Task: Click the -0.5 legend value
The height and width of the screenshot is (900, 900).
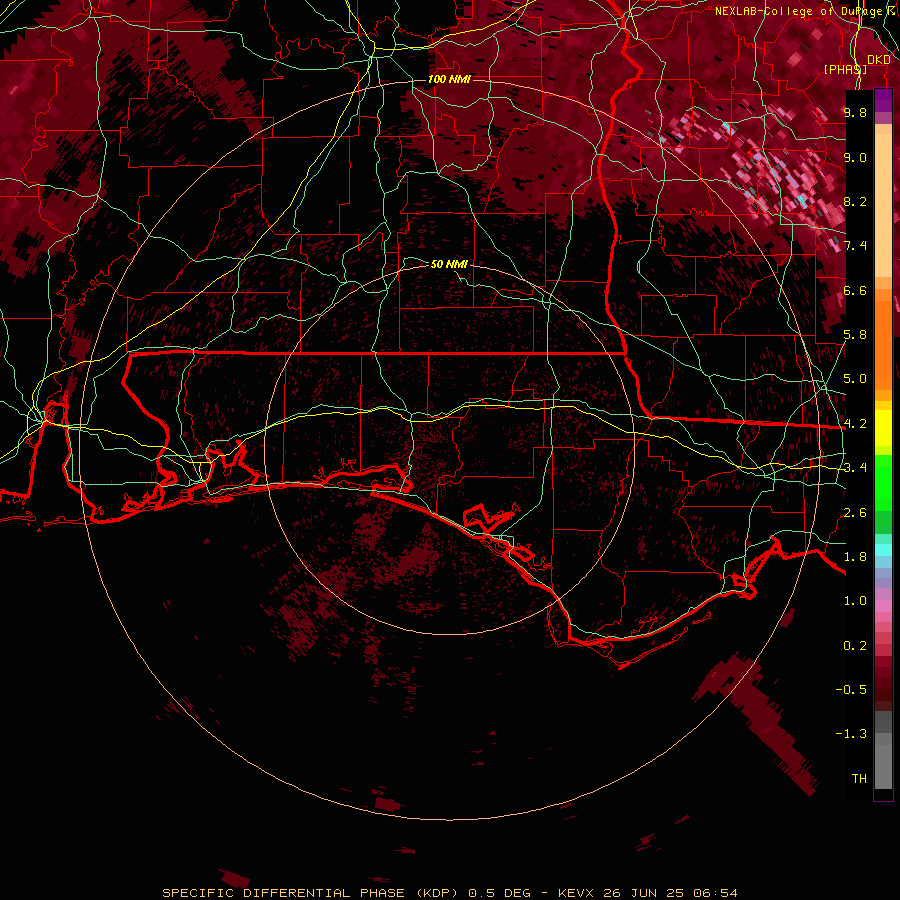Action: tap(851, 690)
